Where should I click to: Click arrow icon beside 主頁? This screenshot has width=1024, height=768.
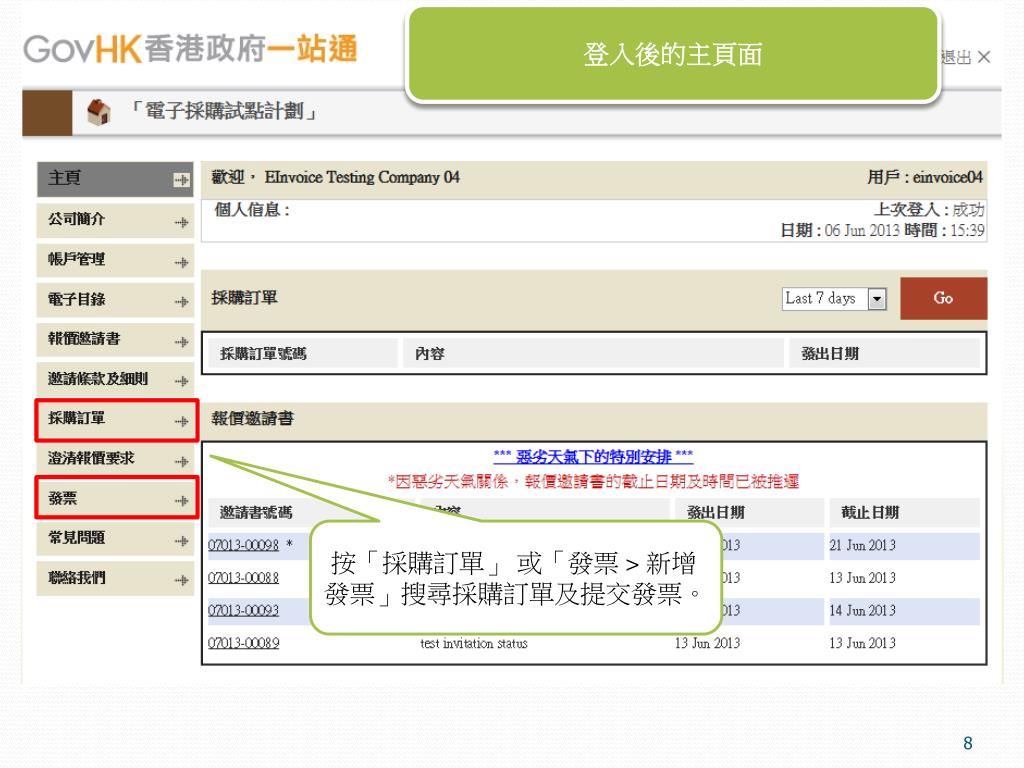click(182, 180)
